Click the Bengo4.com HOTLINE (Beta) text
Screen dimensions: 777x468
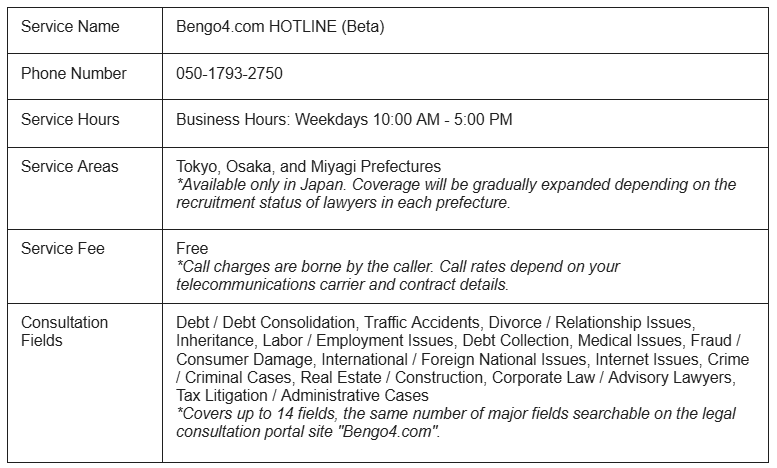pos(280,27)
